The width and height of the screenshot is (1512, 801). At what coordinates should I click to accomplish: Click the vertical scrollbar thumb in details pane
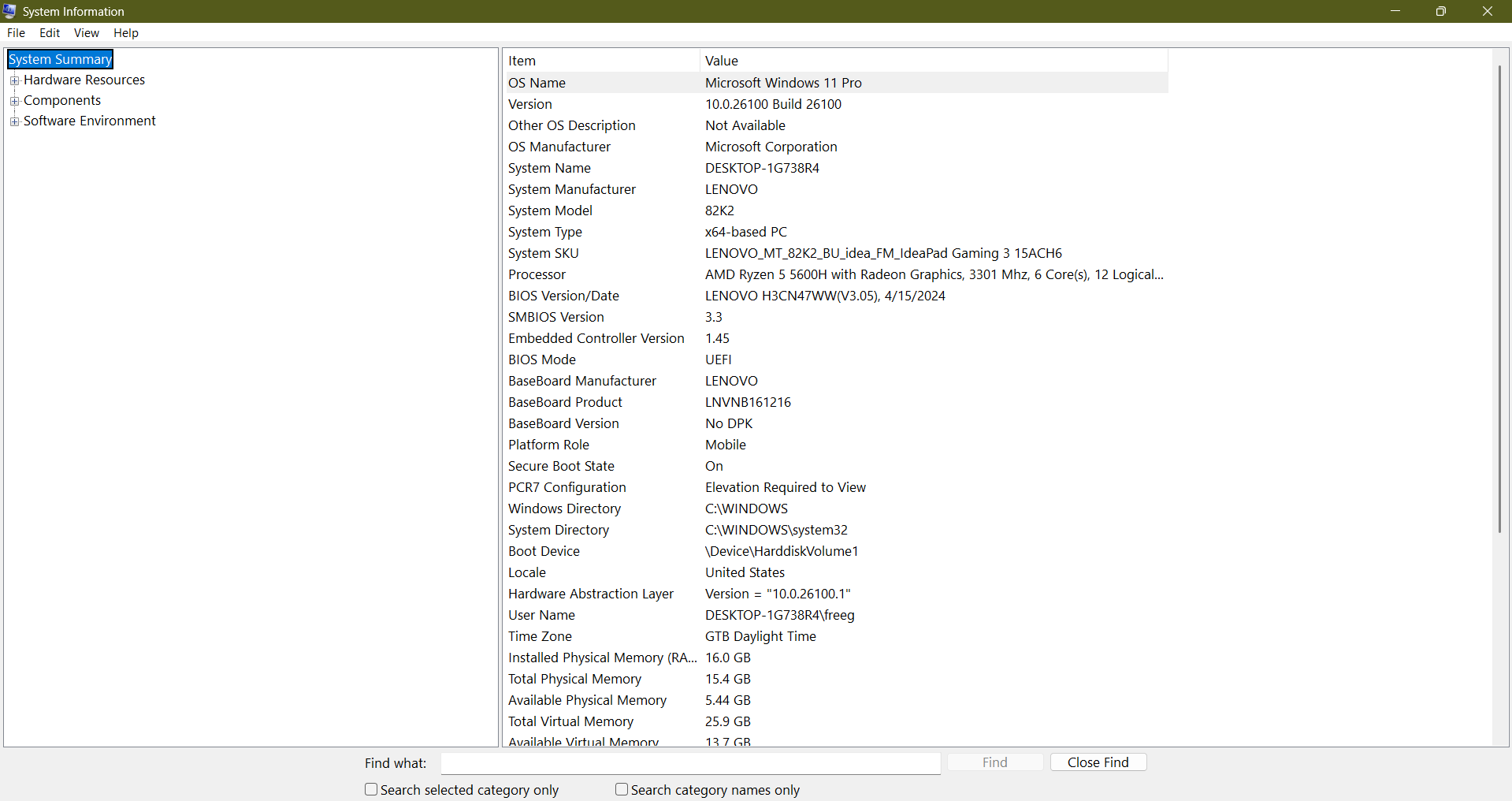tap(1499, 298)
